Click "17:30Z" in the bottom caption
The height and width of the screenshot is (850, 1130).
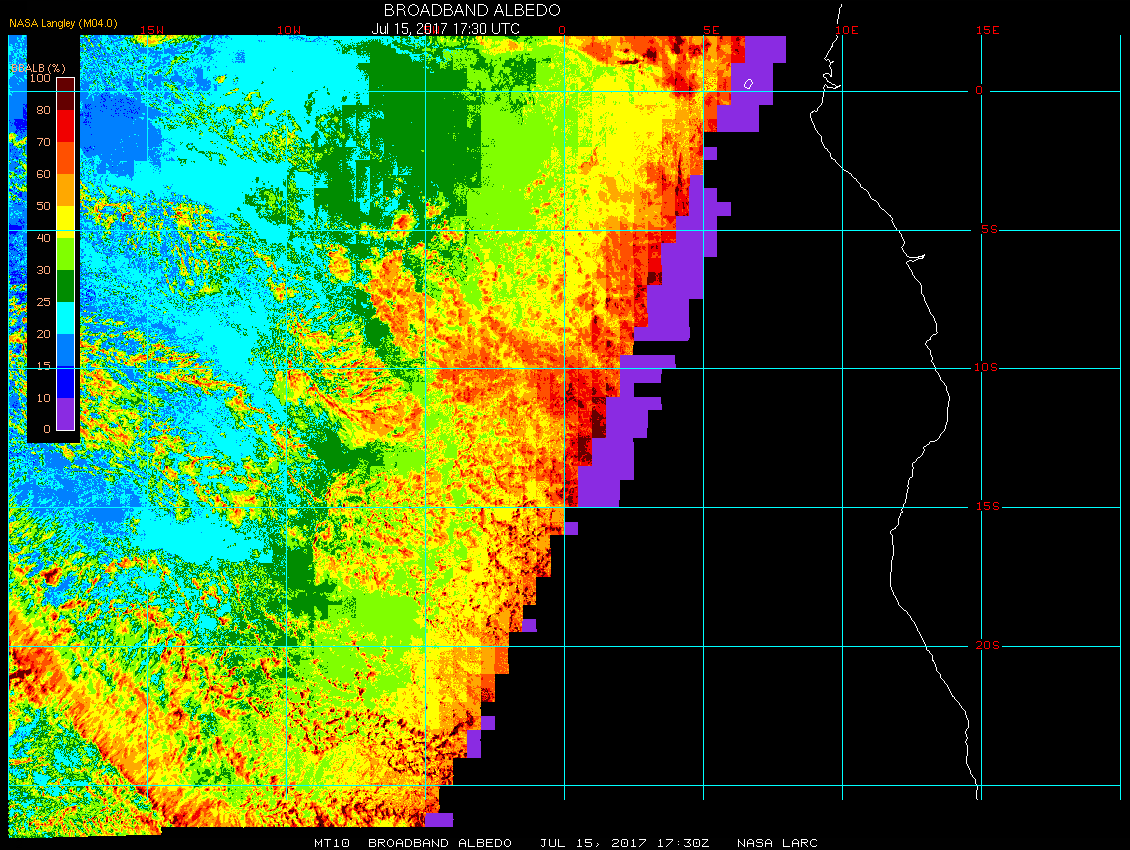(683, 843)
